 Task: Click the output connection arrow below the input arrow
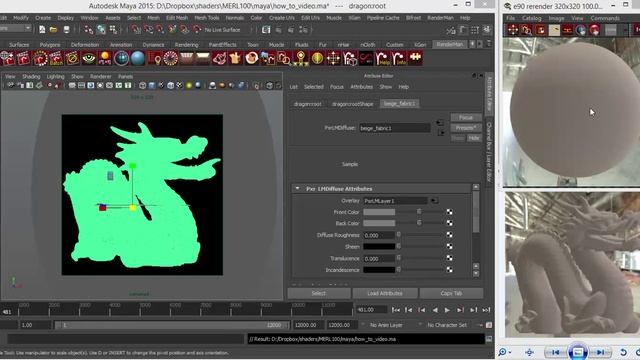(441, 132)
